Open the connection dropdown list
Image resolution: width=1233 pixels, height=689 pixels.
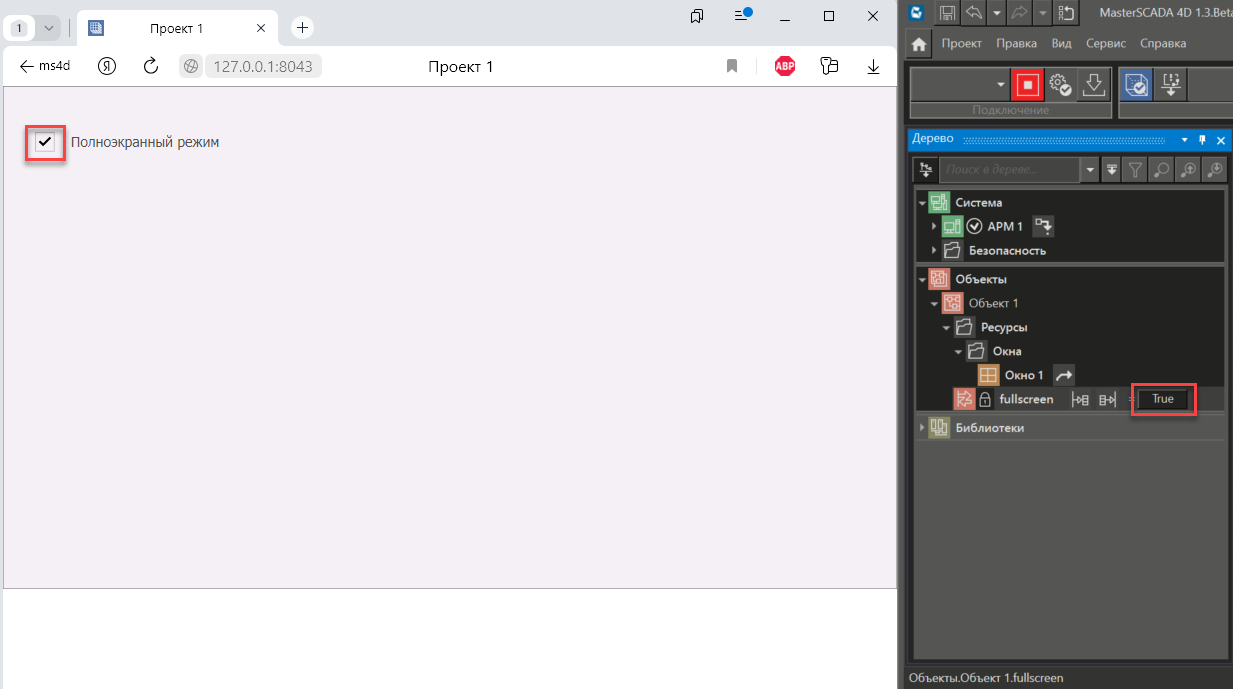point(1000,85)
